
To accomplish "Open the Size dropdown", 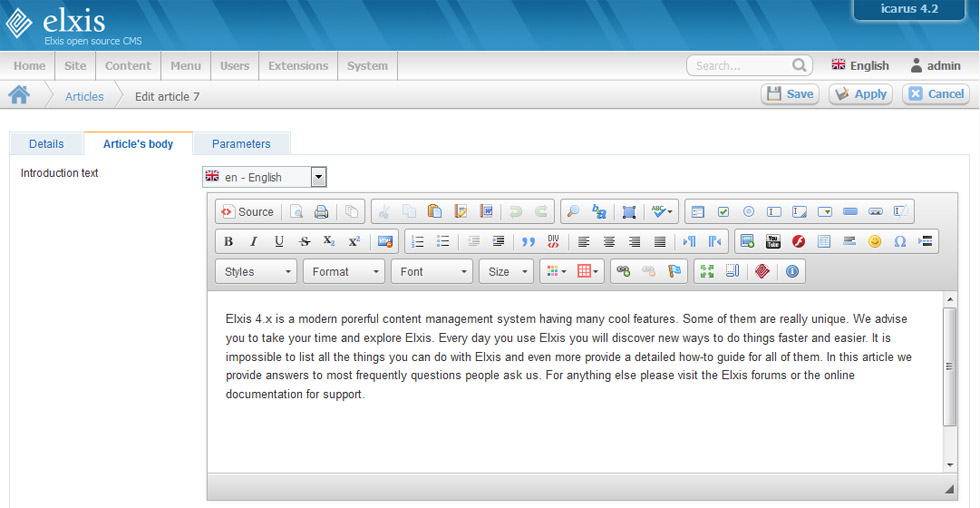I will point(506,272).
